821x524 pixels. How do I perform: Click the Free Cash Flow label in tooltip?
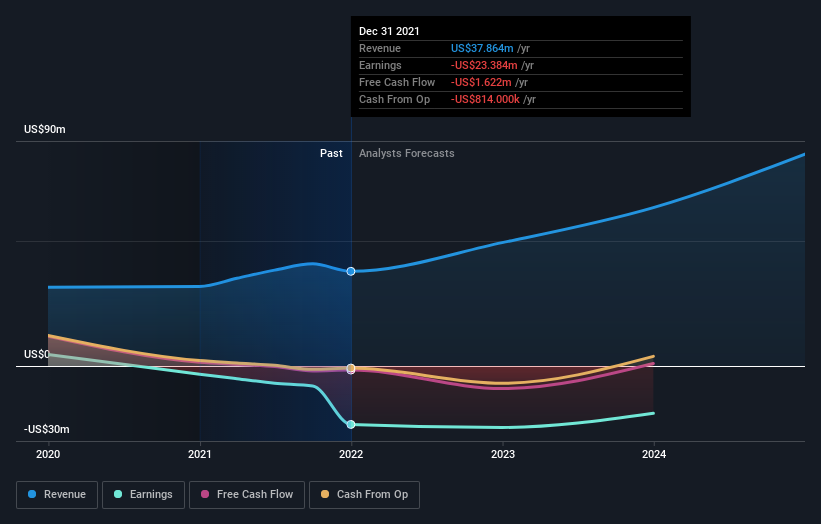click(x=397, y=82)
